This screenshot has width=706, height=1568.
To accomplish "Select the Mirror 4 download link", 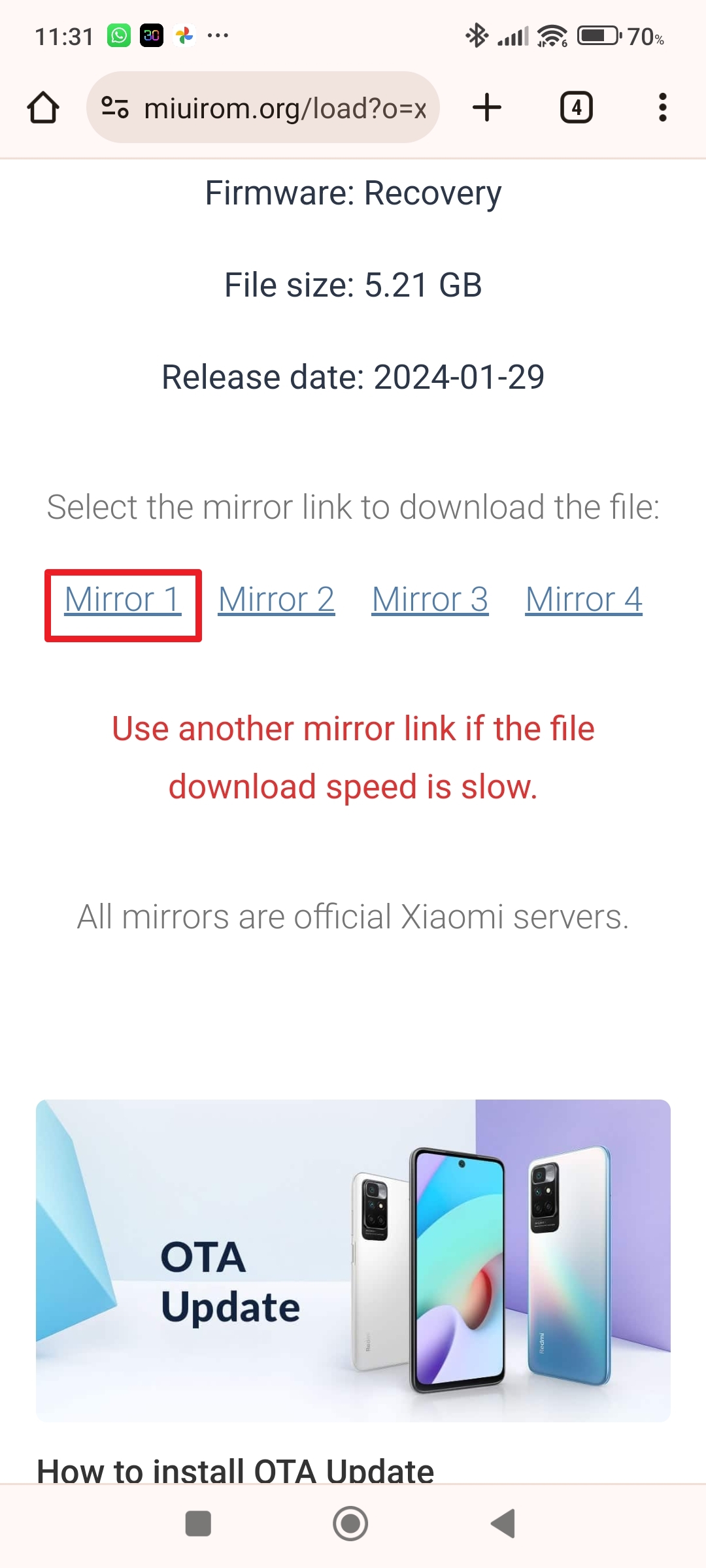I will point(584,600).
